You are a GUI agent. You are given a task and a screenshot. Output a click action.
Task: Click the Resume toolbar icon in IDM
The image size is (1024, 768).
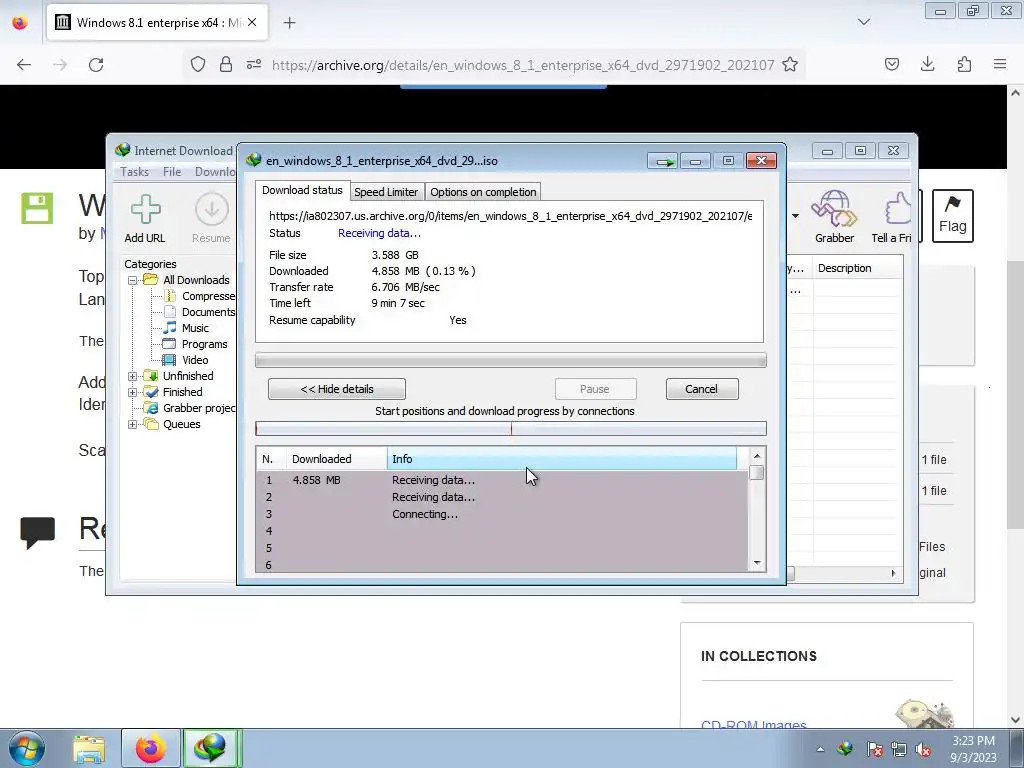point(211,219)
